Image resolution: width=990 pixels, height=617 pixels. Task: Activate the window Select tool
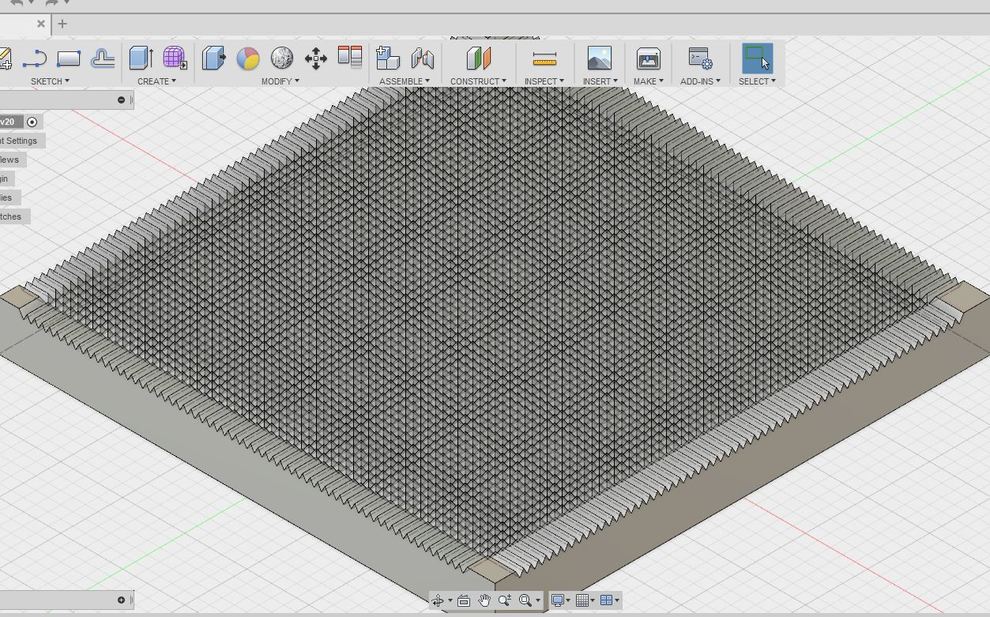757,58
